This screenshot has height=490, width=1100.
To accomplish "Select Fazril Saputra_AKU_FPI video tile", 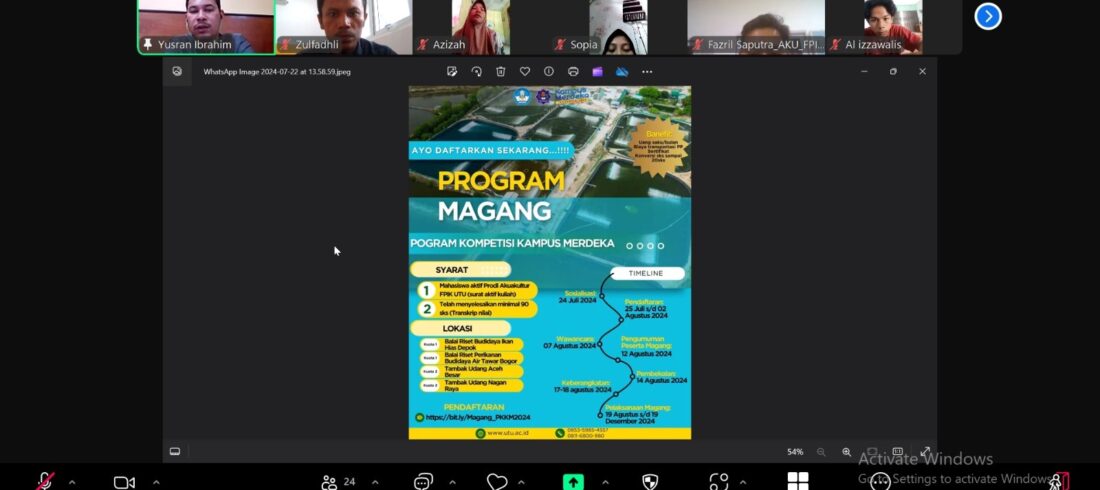I will [x=756, y=27].
